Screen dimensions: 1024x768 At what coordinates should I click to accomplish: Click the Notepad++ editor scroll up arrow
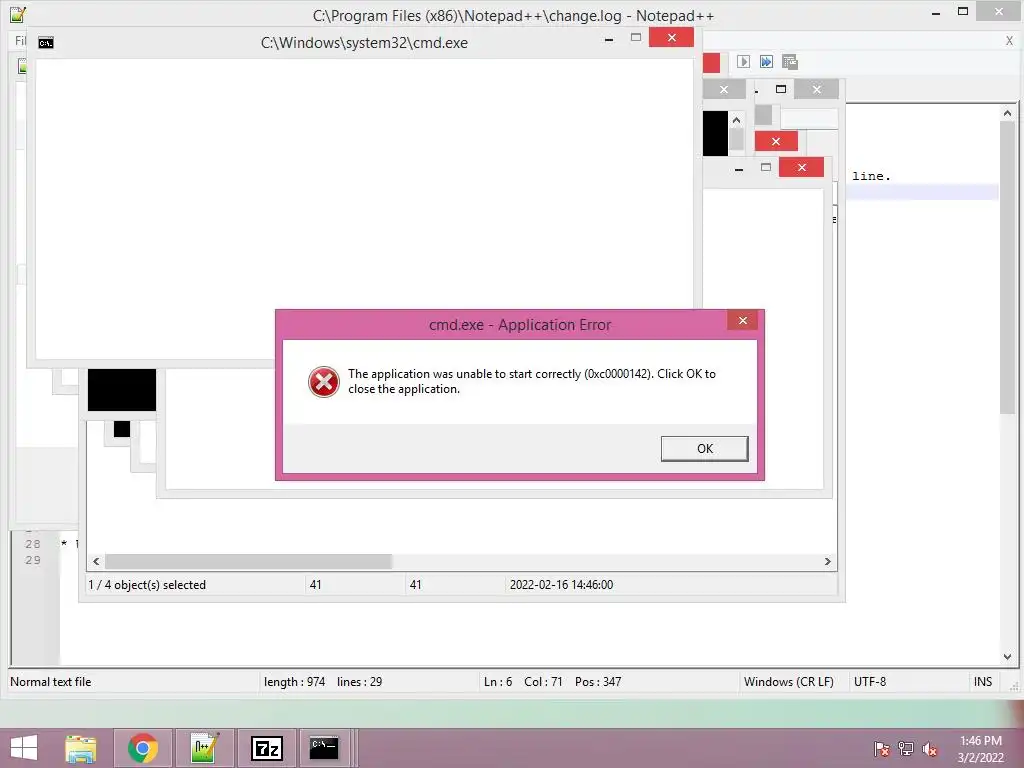(1007, 113)
